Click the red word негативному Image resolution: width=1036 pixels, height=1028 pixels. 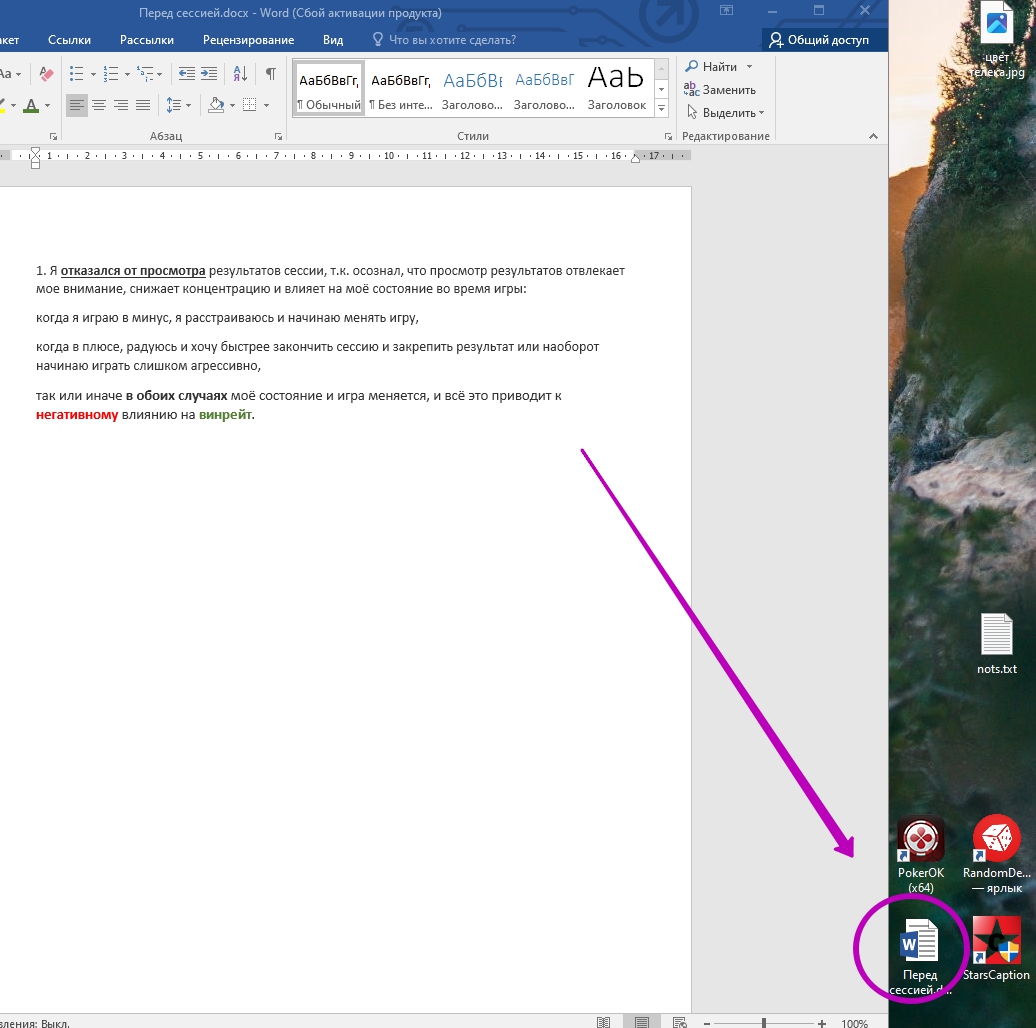point(77,415)
